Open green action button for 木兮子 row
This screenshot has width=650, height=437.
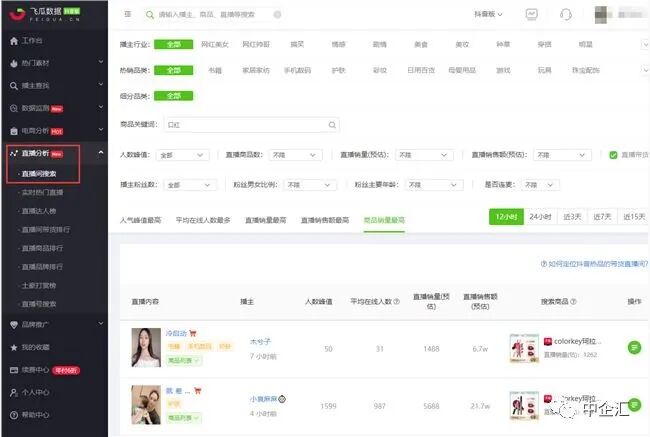click(x=634, y=347)
